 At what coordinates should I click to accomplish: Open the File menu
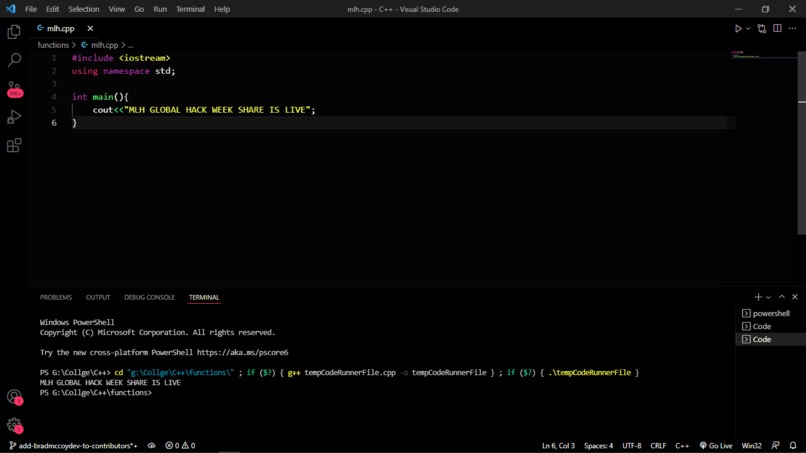(31, 9)
